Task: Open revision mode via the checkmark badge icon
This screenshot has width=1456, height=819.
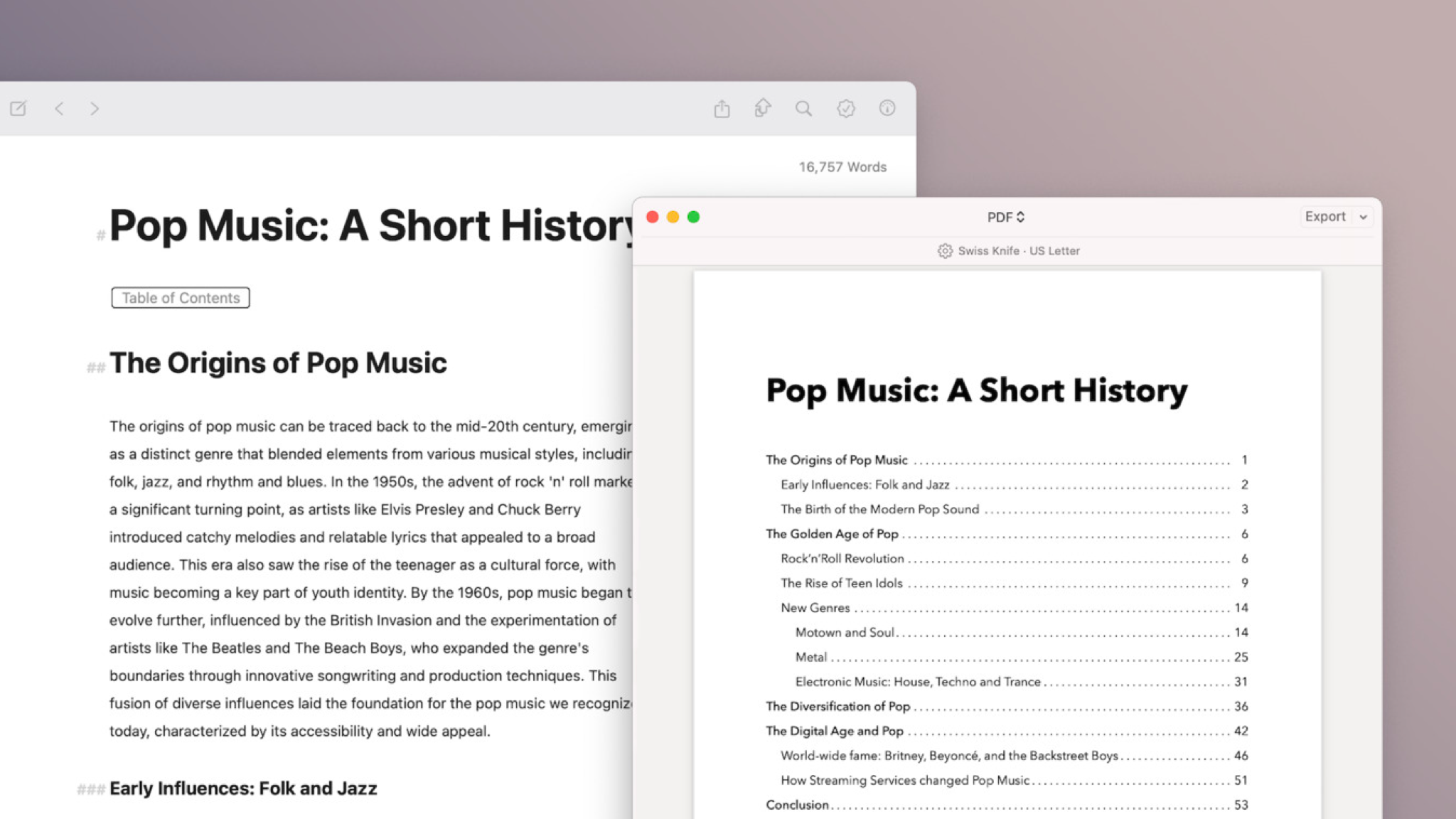Action: [846, 109]
